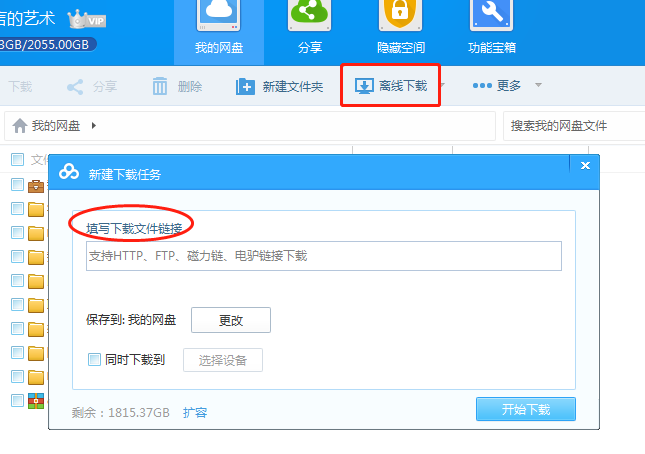Click the 剩余：1815.37GB text

[x=121, y=412]
